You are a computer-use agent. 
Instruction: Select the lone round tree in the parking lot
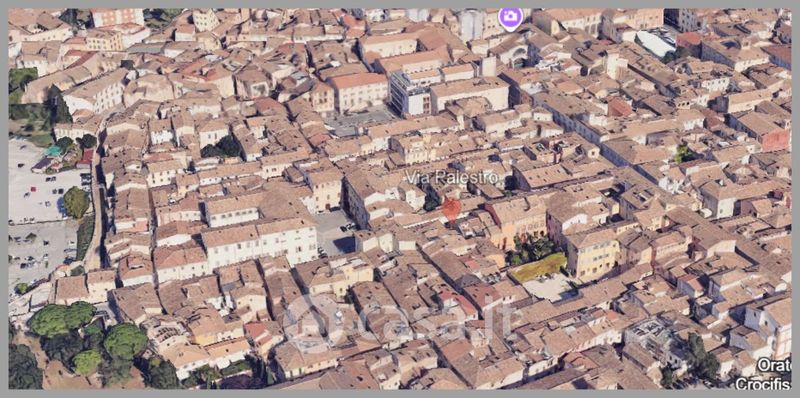[x=76, y=202]
